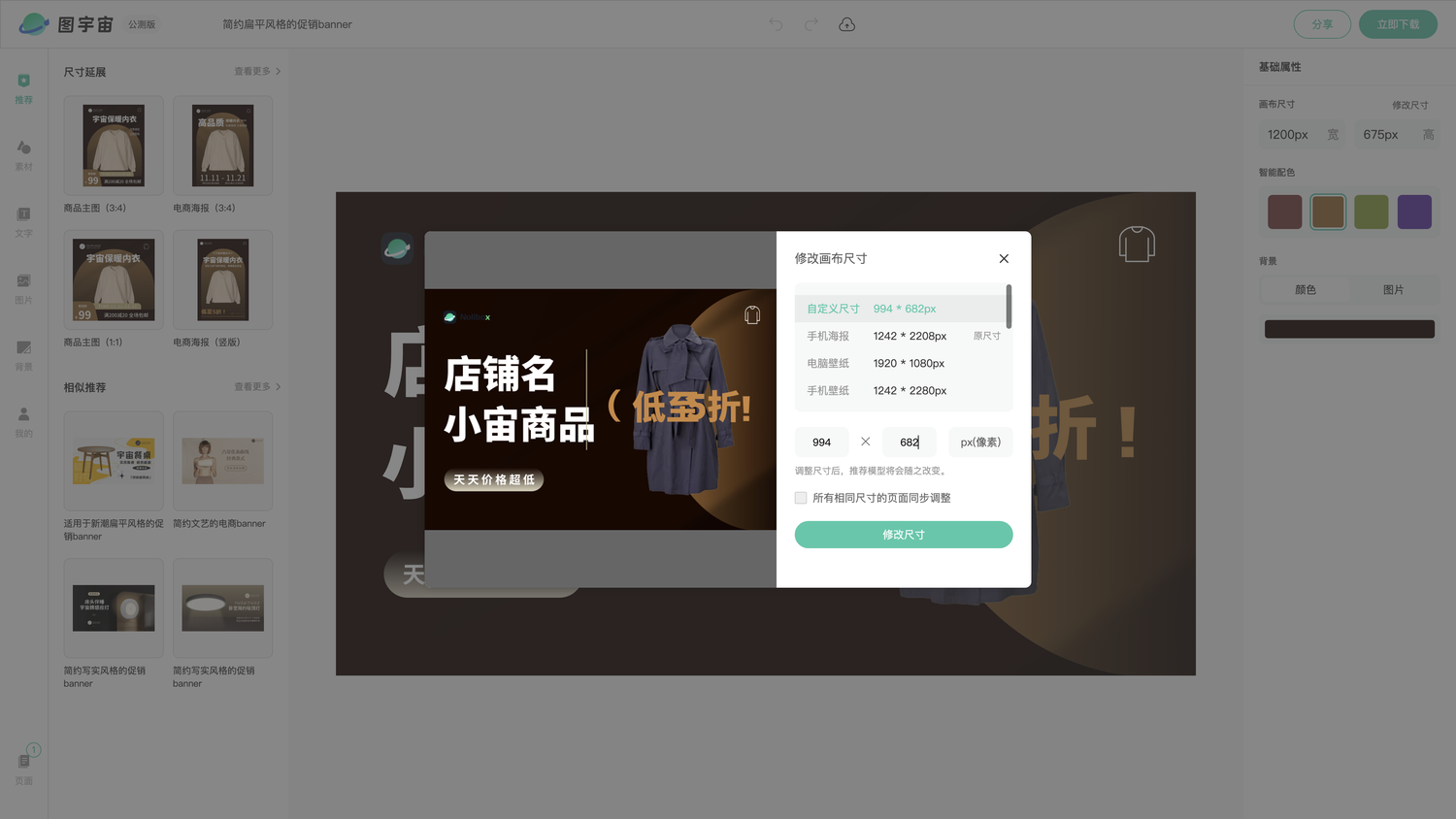Click 修改尺寸 link in 基础属性

click(x=1409, y=105)
